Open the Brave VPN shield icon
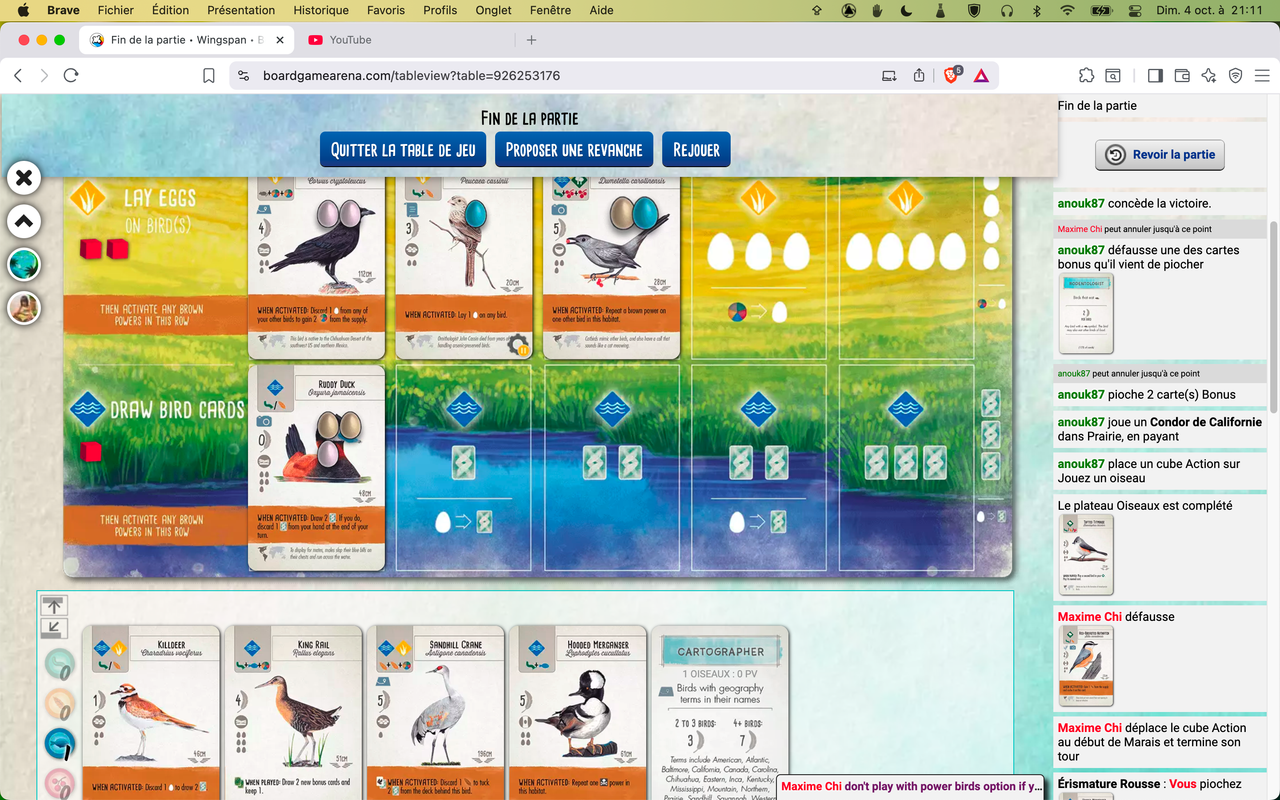 (x=1236, y=75)
